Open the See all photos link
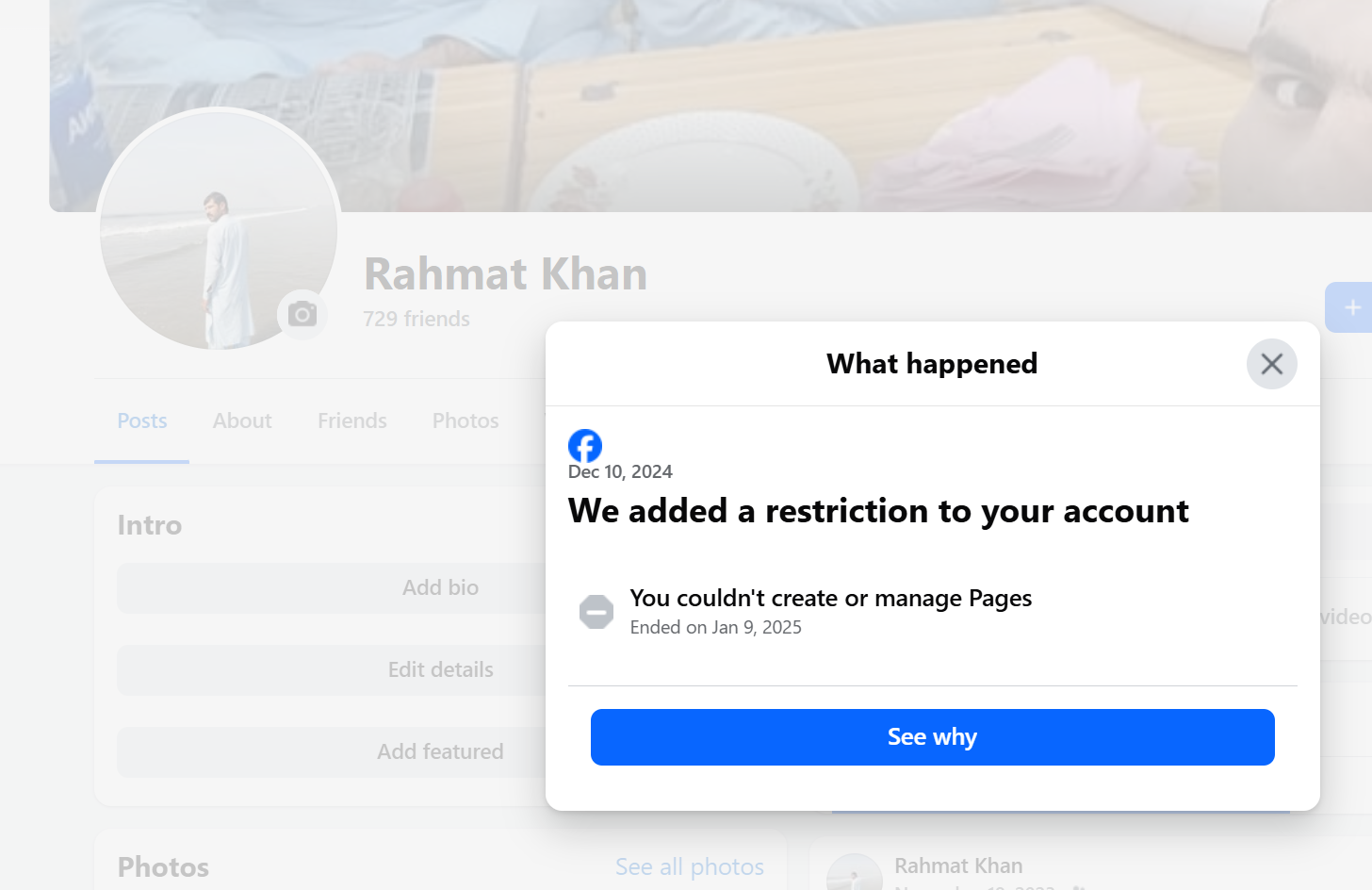Viewport: 1372px width, 890px height. coord(690,866)
